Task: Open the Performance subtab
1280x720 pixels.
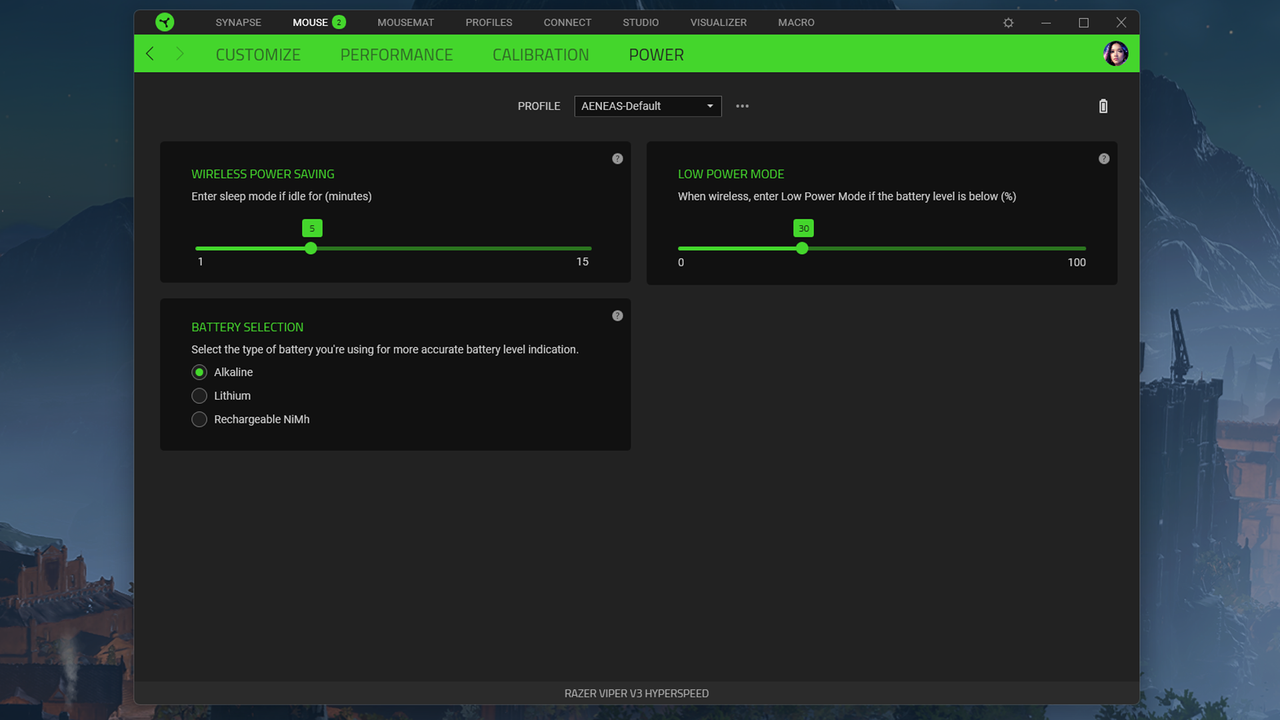Action: click(x=396, y=55)
